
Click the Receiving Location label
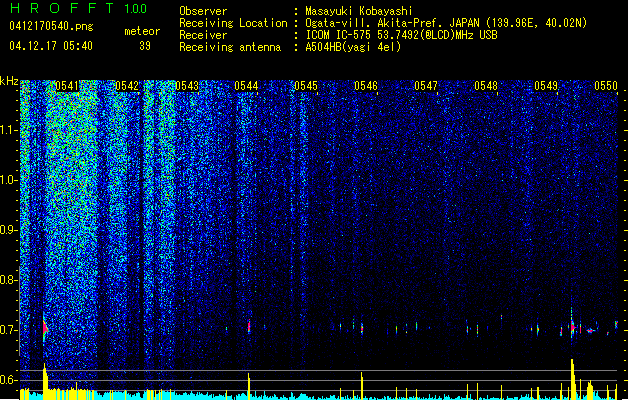233,23
